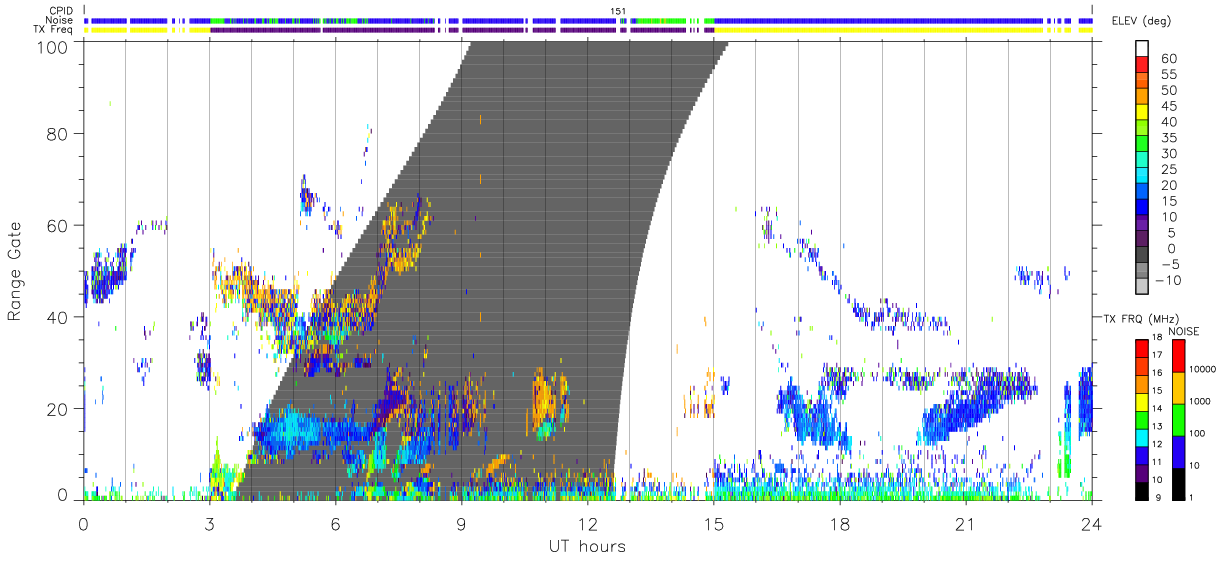Click the CPID value 151

618,10
